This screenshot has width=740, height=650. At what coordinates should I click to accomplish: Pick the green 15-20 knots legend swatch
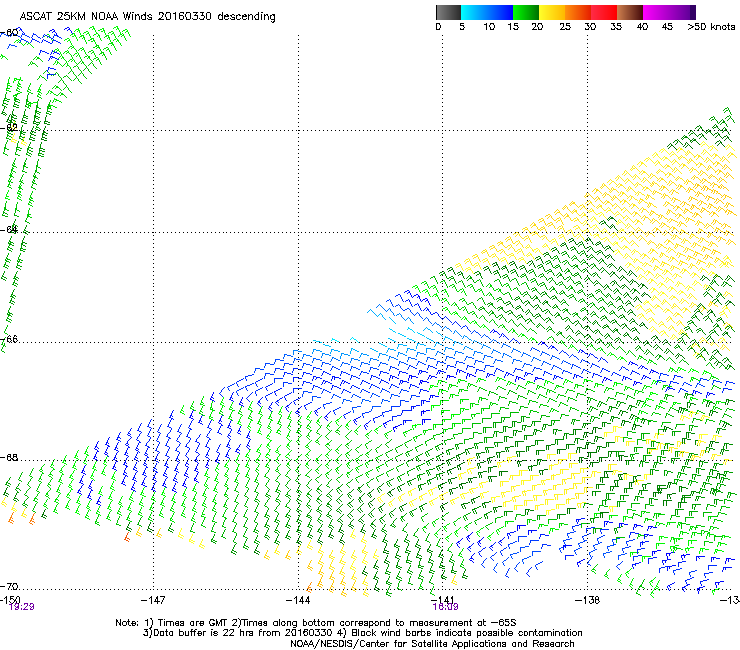tap(526, 12)
